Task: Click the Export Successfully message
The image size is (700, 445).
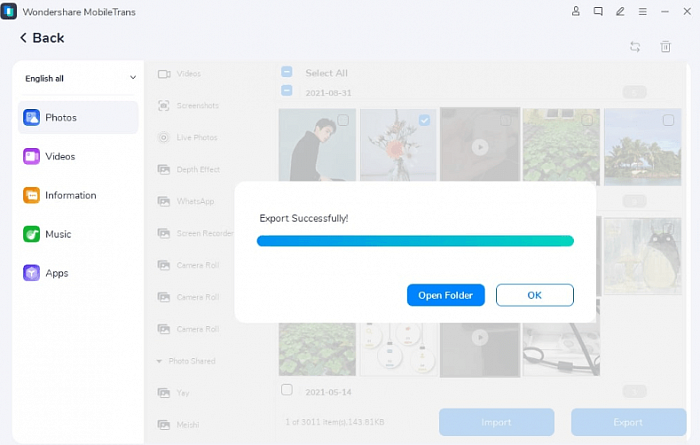Action: tap(304, 218)
